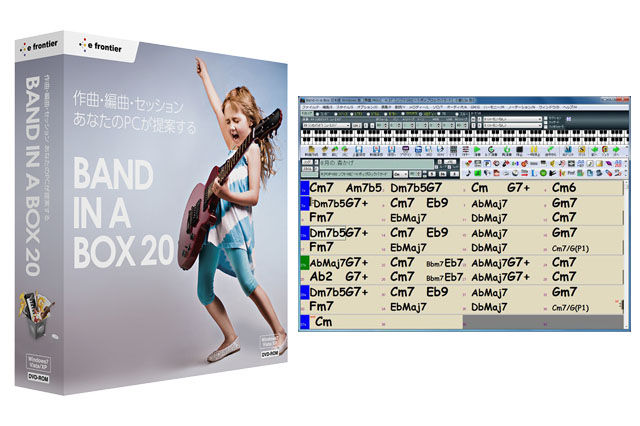
Task: Open the Options menu
Action: 368,107
